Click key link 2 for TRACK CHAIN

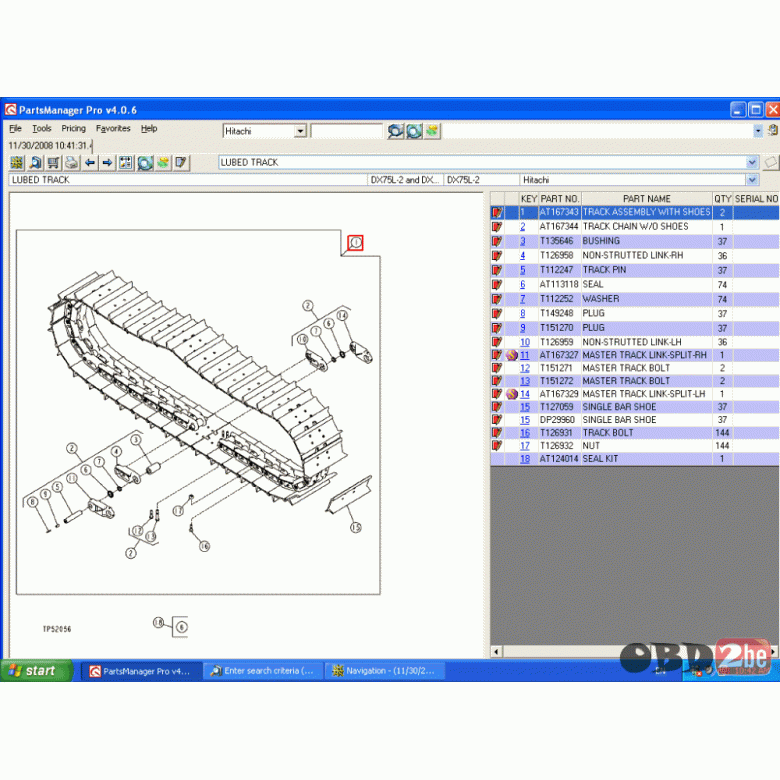point(522,227)
